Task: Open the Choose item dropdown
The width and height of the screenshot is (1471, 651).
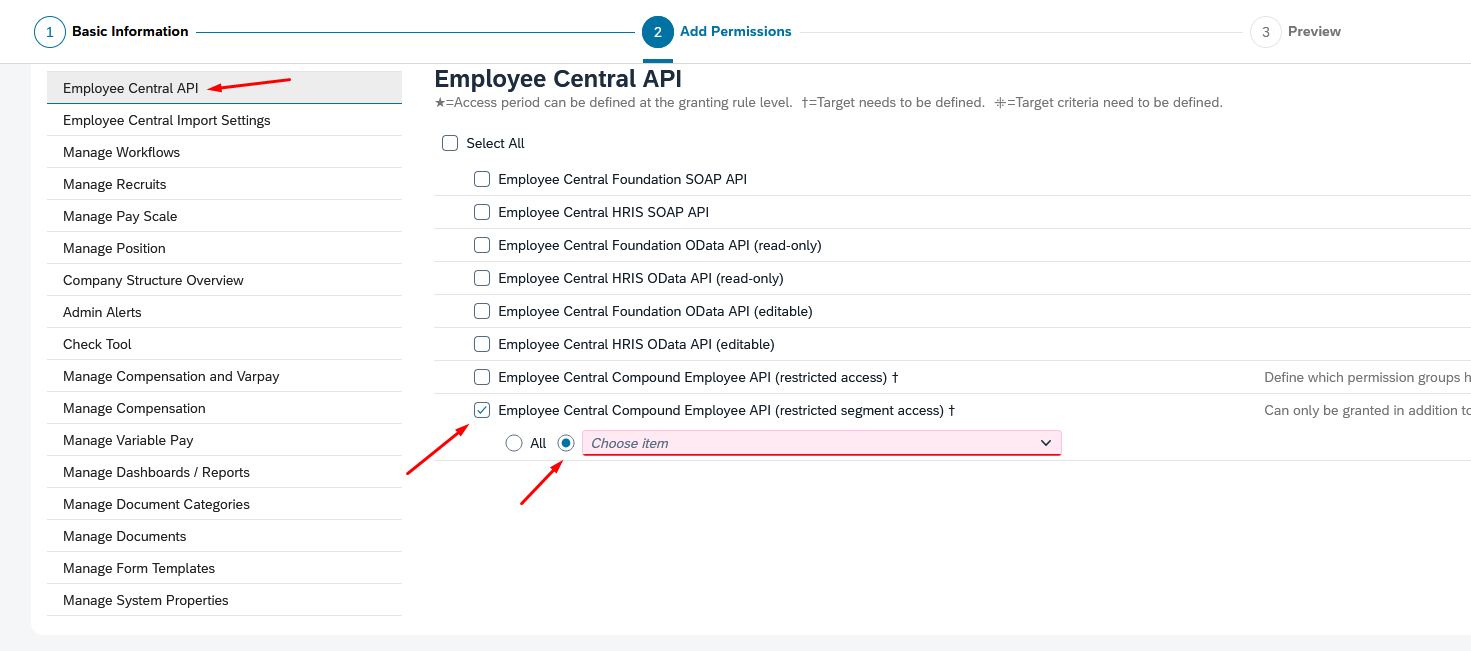Action: 810,443
